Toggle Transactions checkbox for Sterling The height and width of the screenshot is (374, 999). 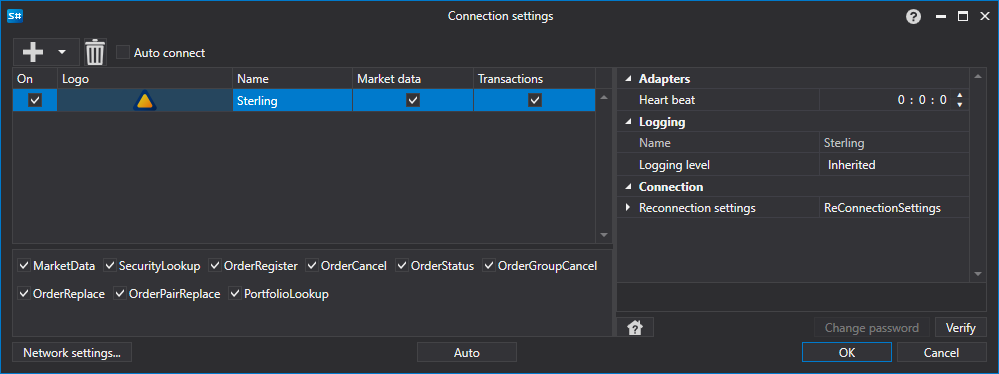click(535, 100)
